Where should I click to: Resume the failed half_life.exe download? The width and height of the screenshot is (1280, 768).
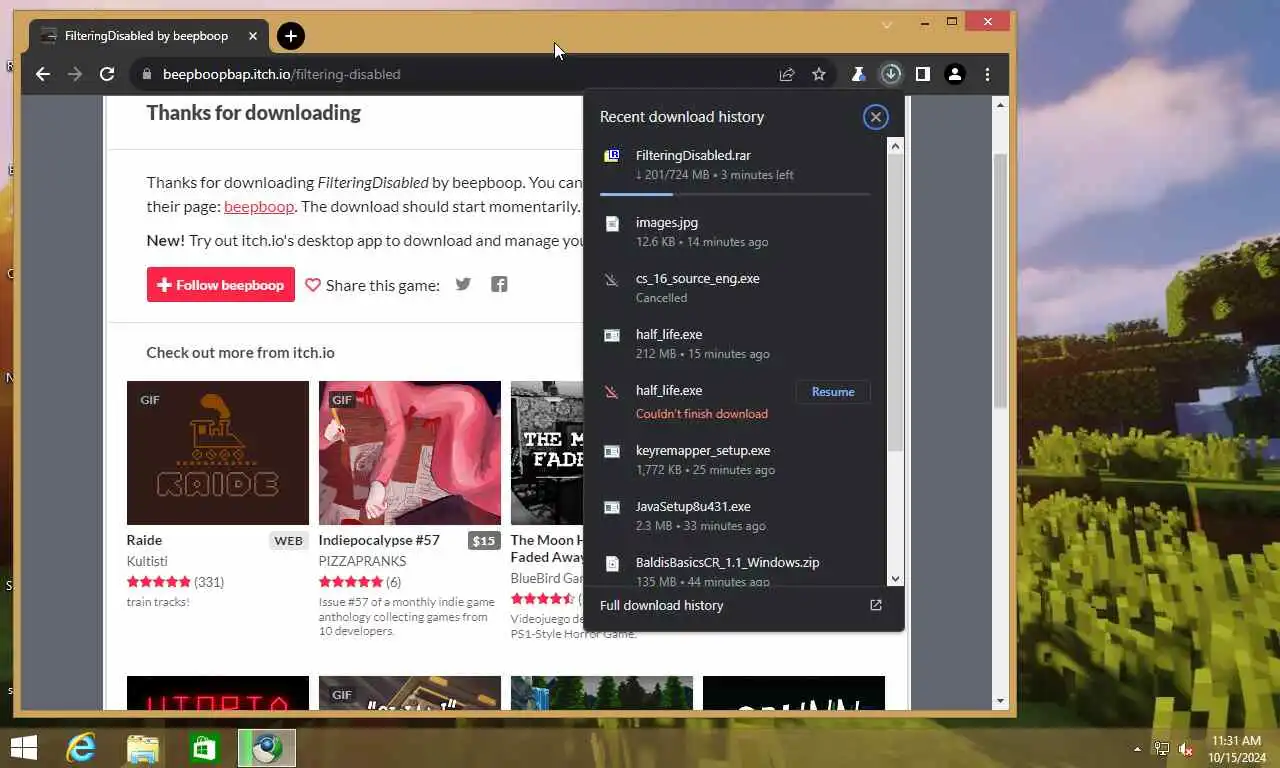[833, 392]
